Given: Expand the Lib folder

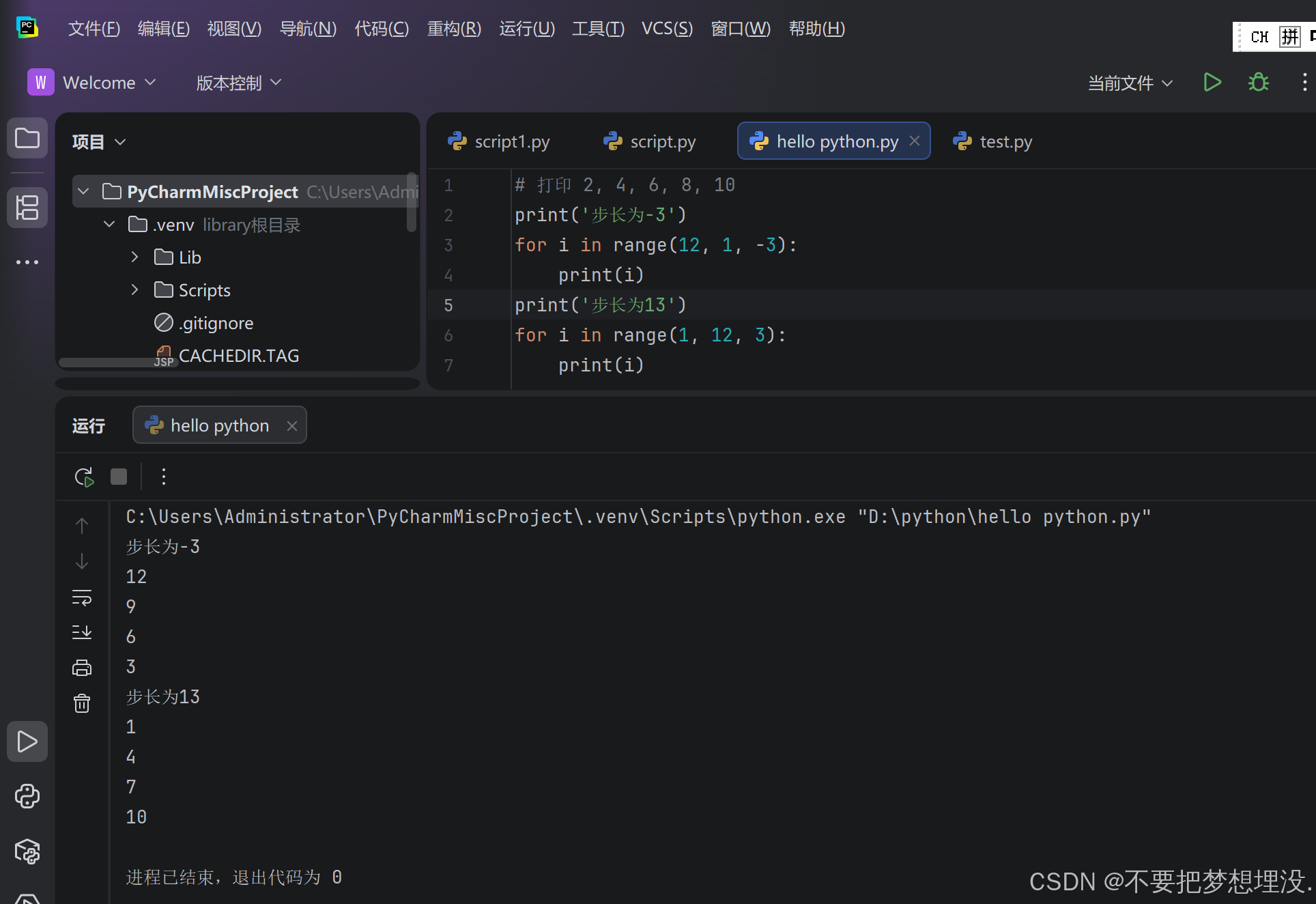Looking at the screenshot, I should [134, 257].
